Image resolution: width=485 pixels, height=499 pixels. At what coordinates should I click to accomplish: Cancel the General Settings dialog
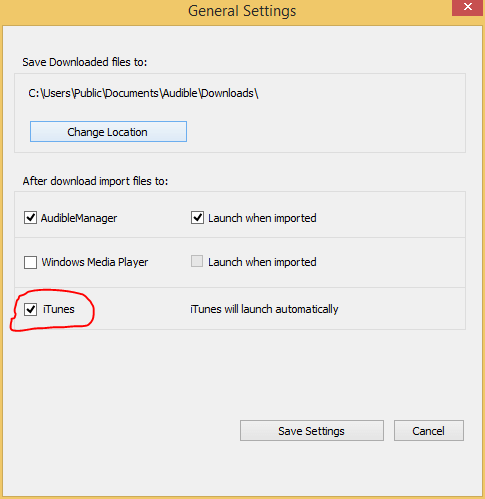429,431
